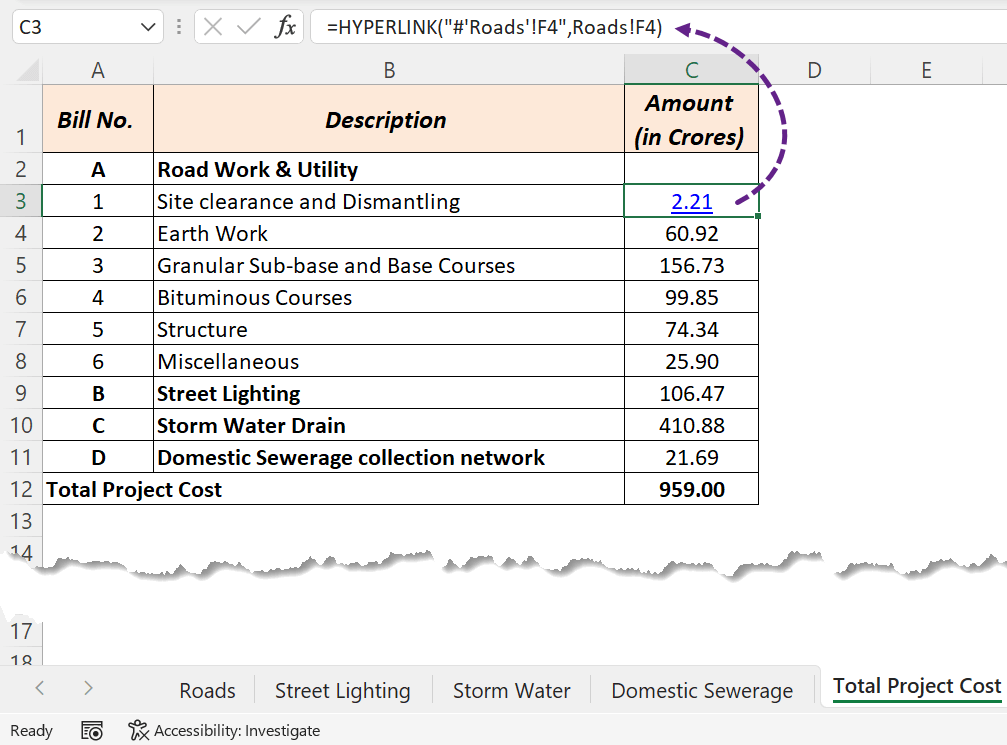Select row 17 header

click(21, 631)
